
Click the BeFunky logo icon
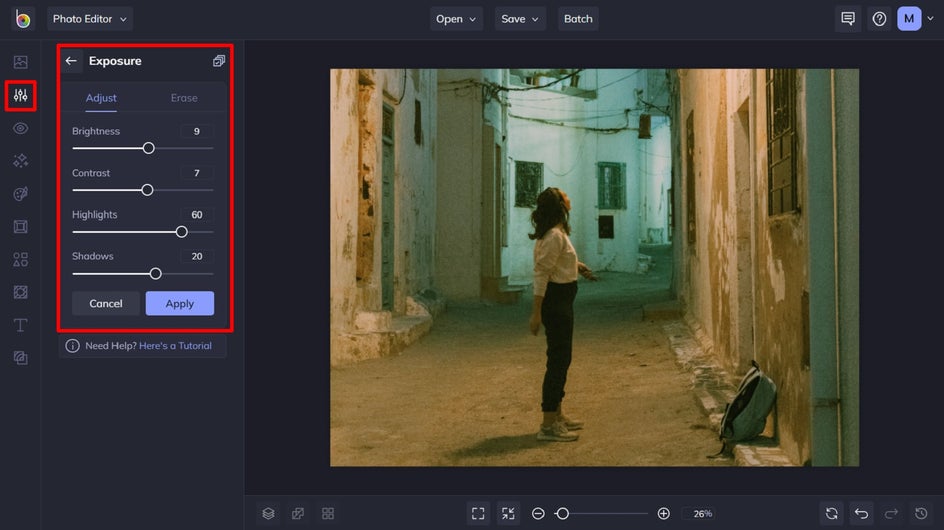point(23,19)
